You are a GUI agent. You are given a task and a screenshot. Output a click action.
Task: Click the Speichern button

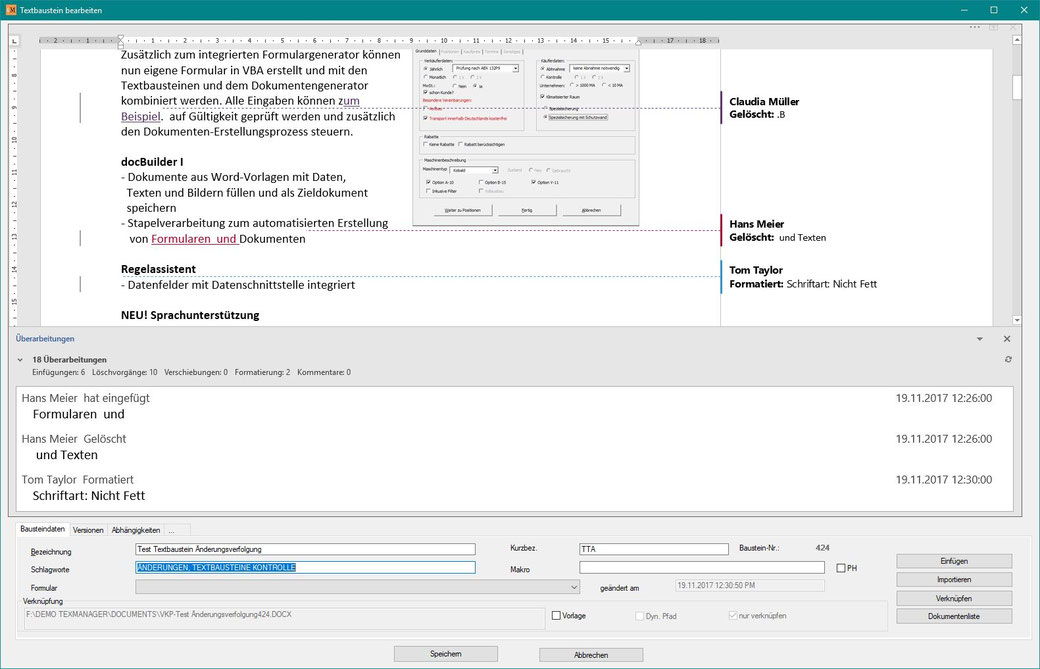point(445,653)
